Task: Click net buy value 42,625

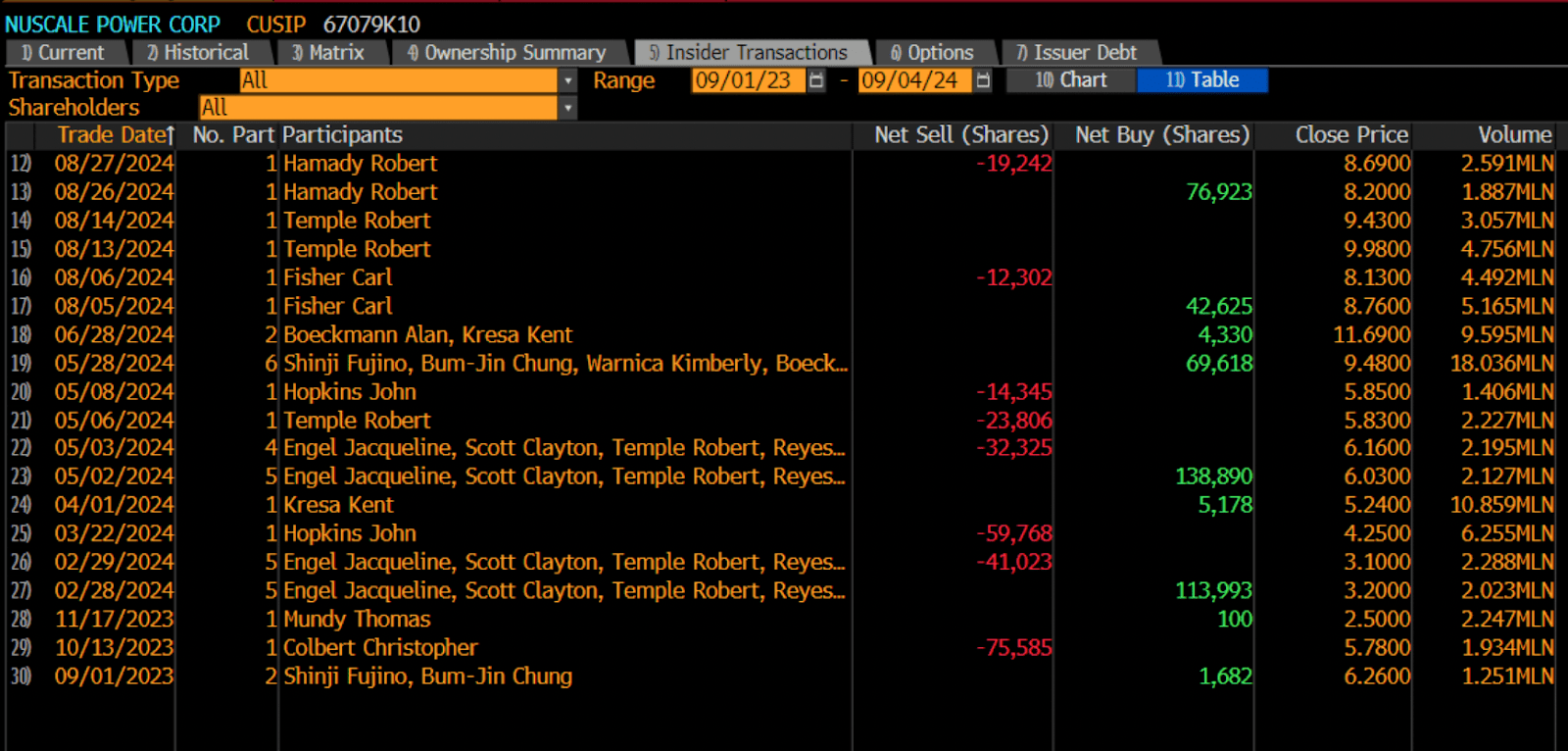Action: (x=1219, y=306)
